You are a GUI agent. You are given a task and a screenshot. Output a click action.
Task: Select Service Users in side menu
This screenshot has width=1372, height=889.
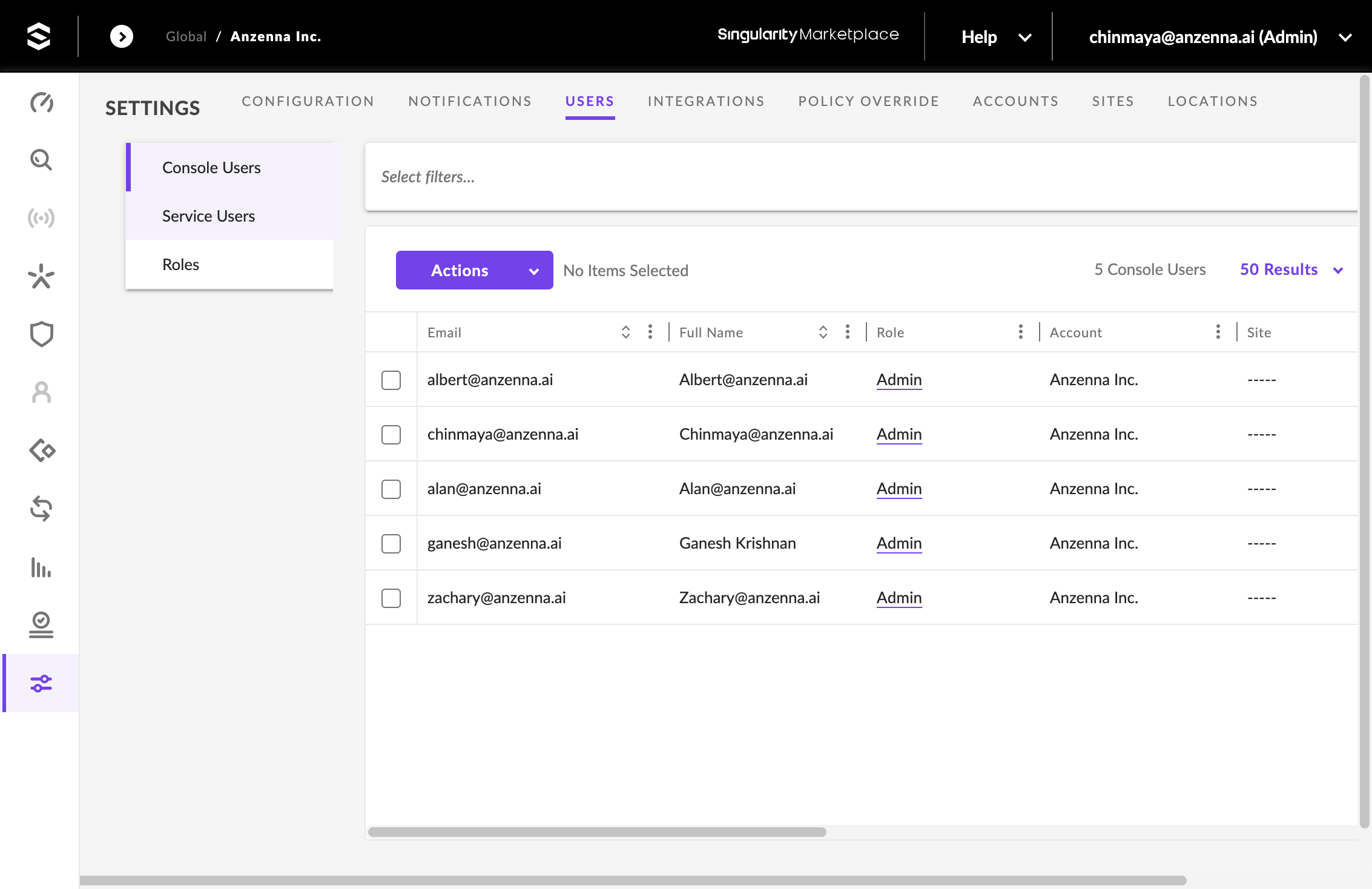coord(208,216)
